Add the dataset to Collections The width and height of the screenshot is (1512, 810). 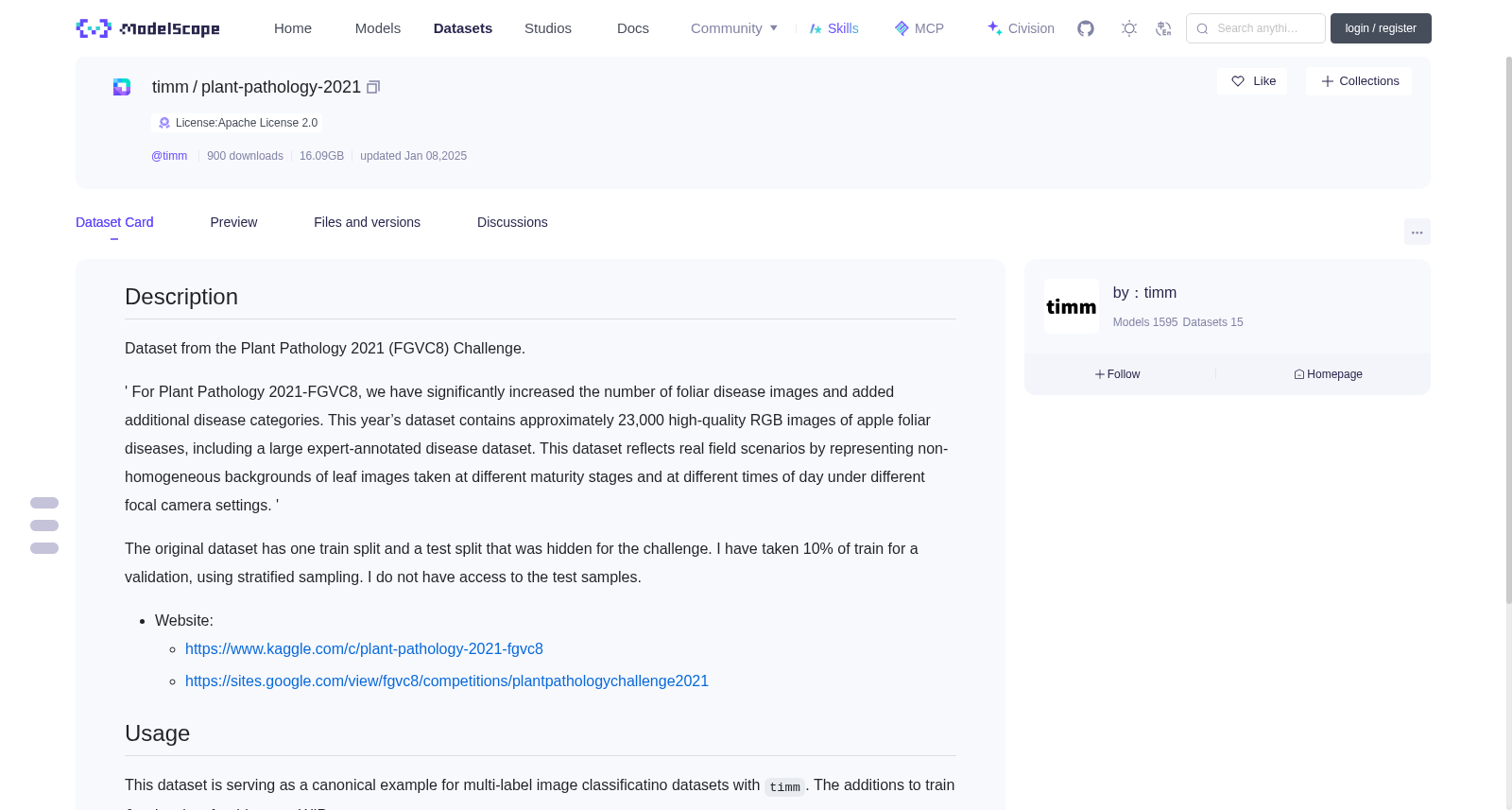[x=1359, y=81]
